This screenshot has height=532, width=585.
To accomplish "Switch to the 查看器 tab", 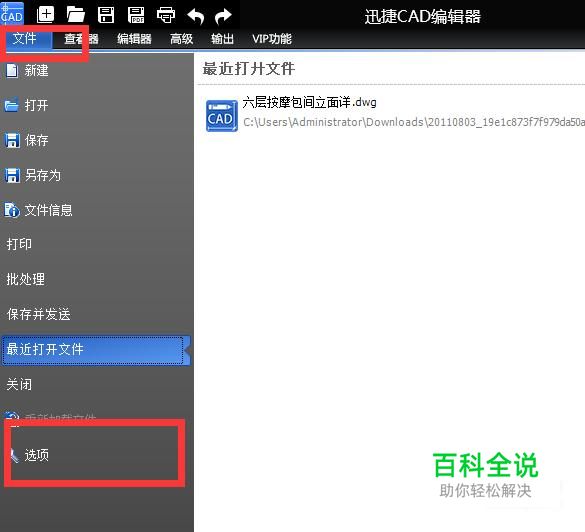I will pos(81,39).
